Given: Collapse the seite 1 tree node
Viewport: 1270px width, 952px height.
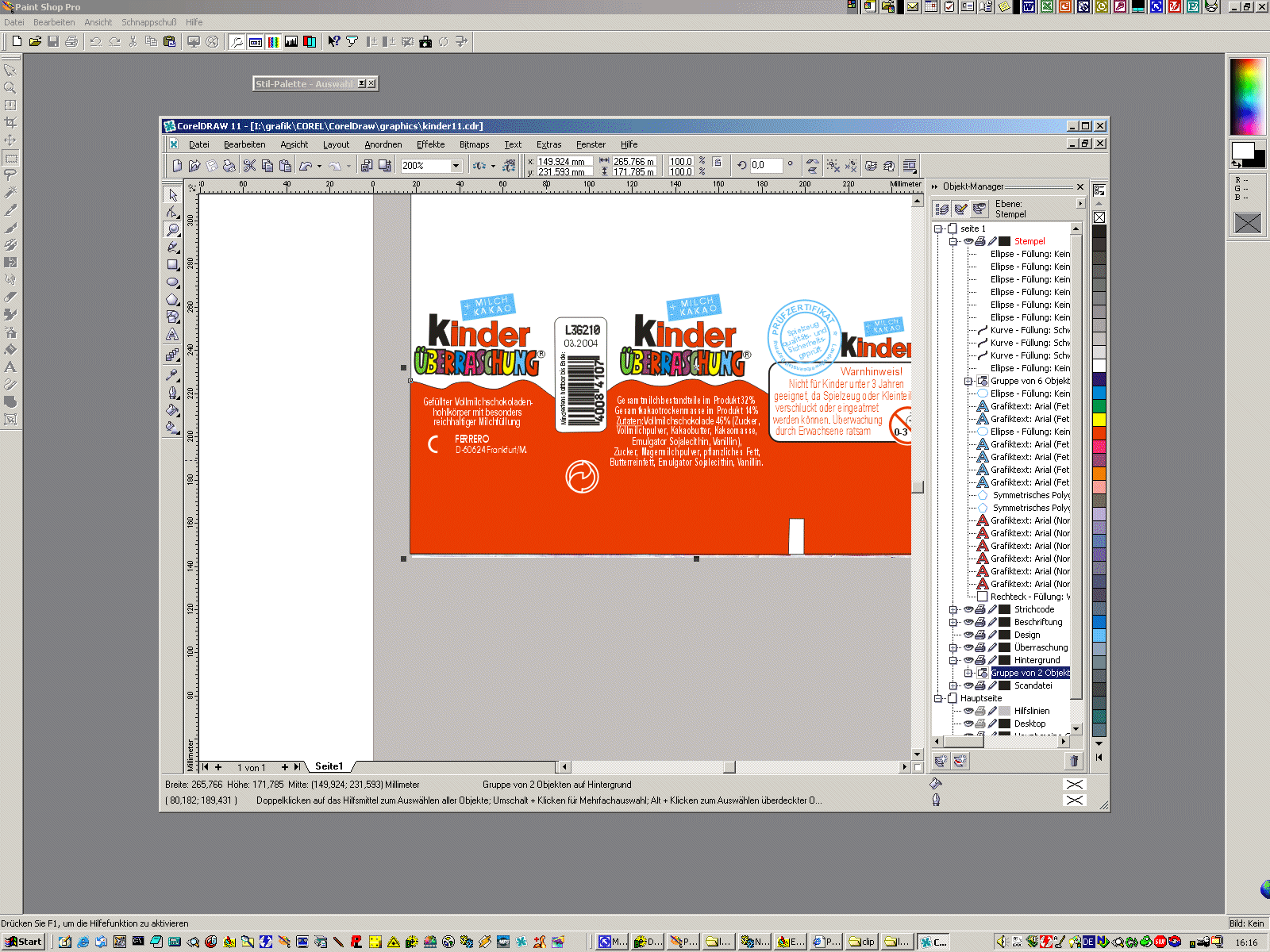Looking at the screenshot, I should (938, 228).
